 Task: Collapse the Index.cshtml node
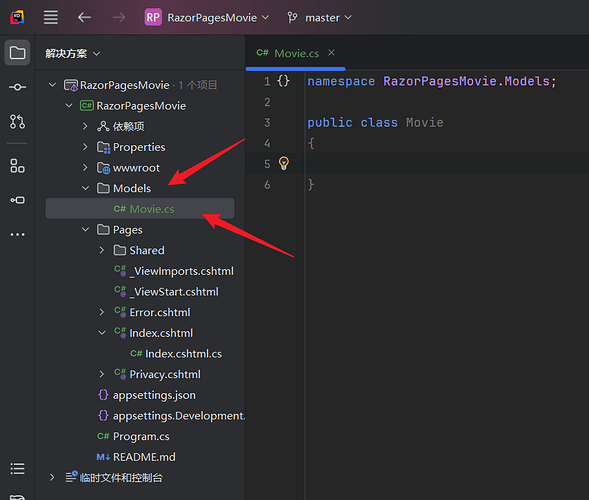(x=102, y=333)
